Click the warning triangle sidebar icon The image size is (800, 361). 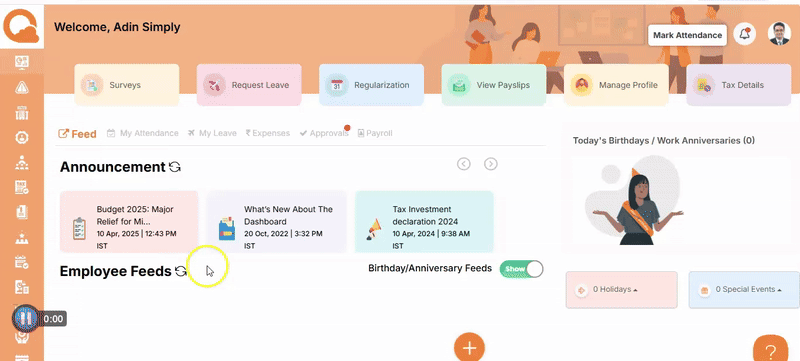tap(22, 88)
